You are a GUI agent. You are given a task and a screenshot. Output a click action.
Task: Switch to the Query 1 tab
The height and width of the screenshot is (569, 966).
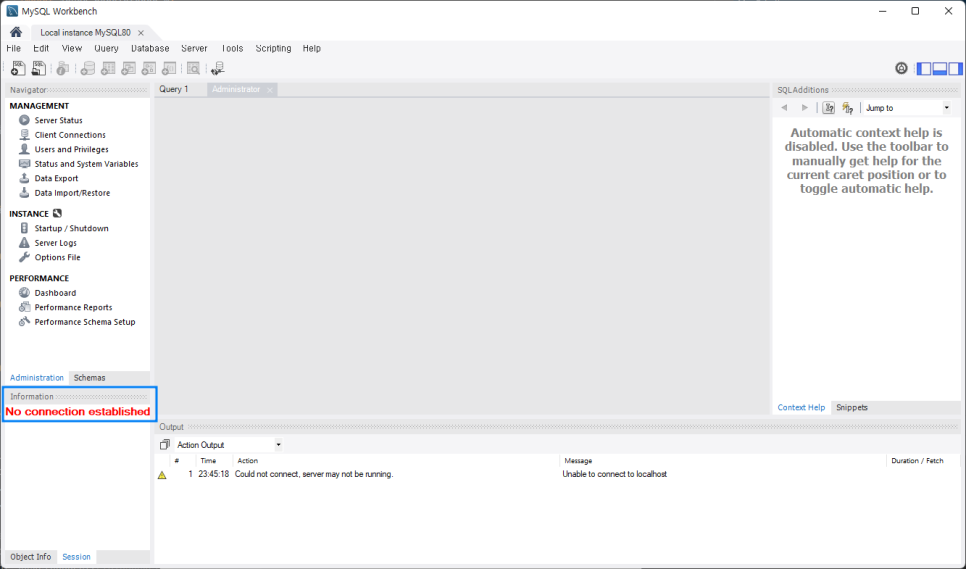[174, 89]
